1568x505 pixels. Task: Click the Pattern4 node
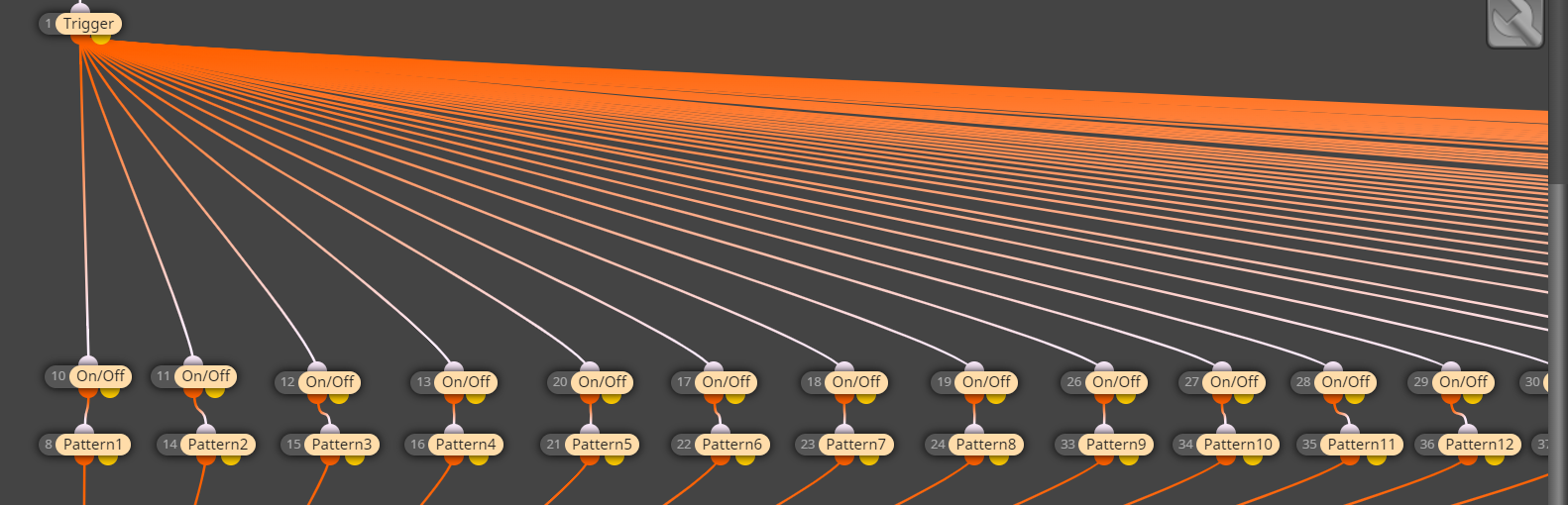pyautogui.click(x=465, y=445)
